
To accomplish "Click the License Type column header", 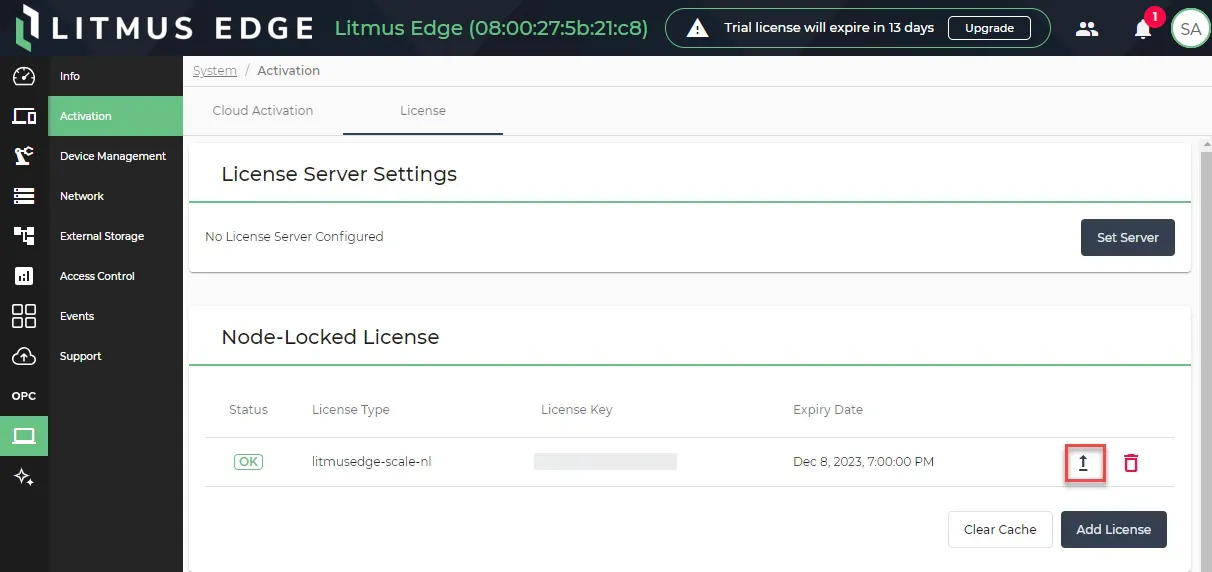I will (x=351, y=410).
